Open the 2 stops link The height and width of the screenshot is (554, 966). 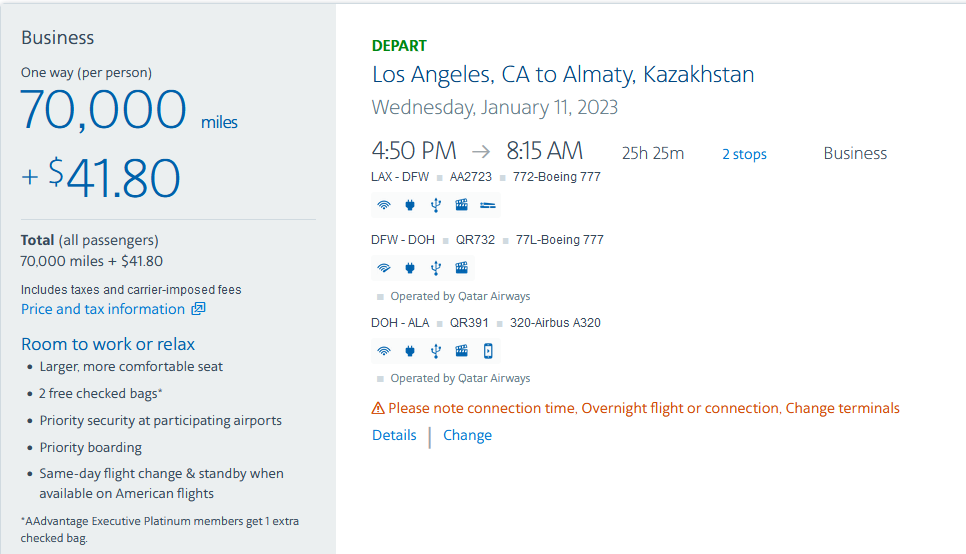pos(744,154)
